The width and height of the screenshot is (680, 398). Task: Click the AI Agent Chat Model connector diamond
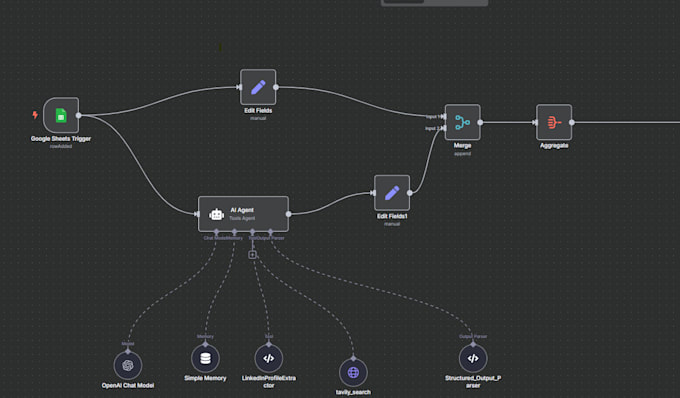pos(216,232)
